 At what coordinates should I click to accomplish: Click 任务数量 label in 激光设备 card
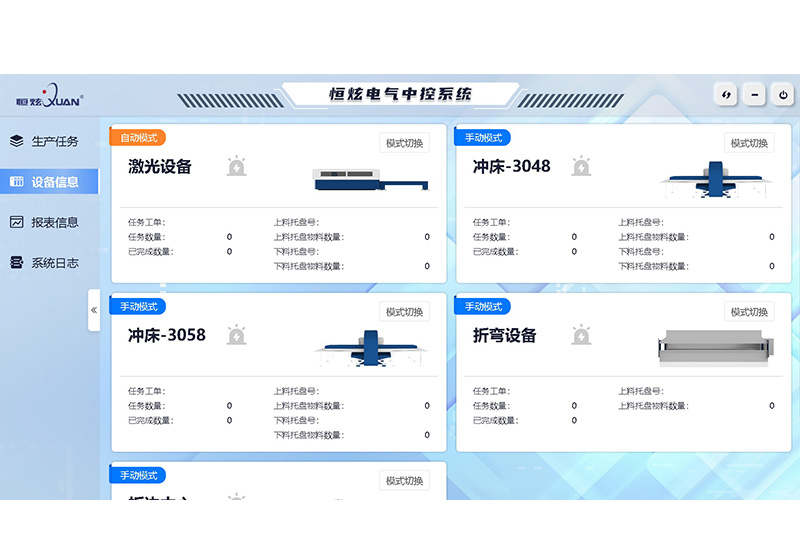pyautogui.click(x=147, y=237)
